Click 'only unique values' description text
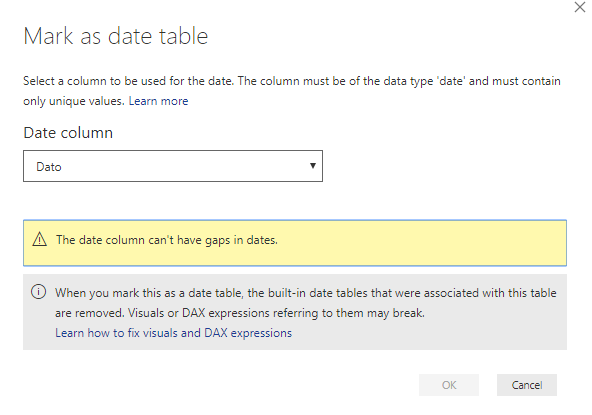Screen dimensions: 592x415 pos(74,101)
